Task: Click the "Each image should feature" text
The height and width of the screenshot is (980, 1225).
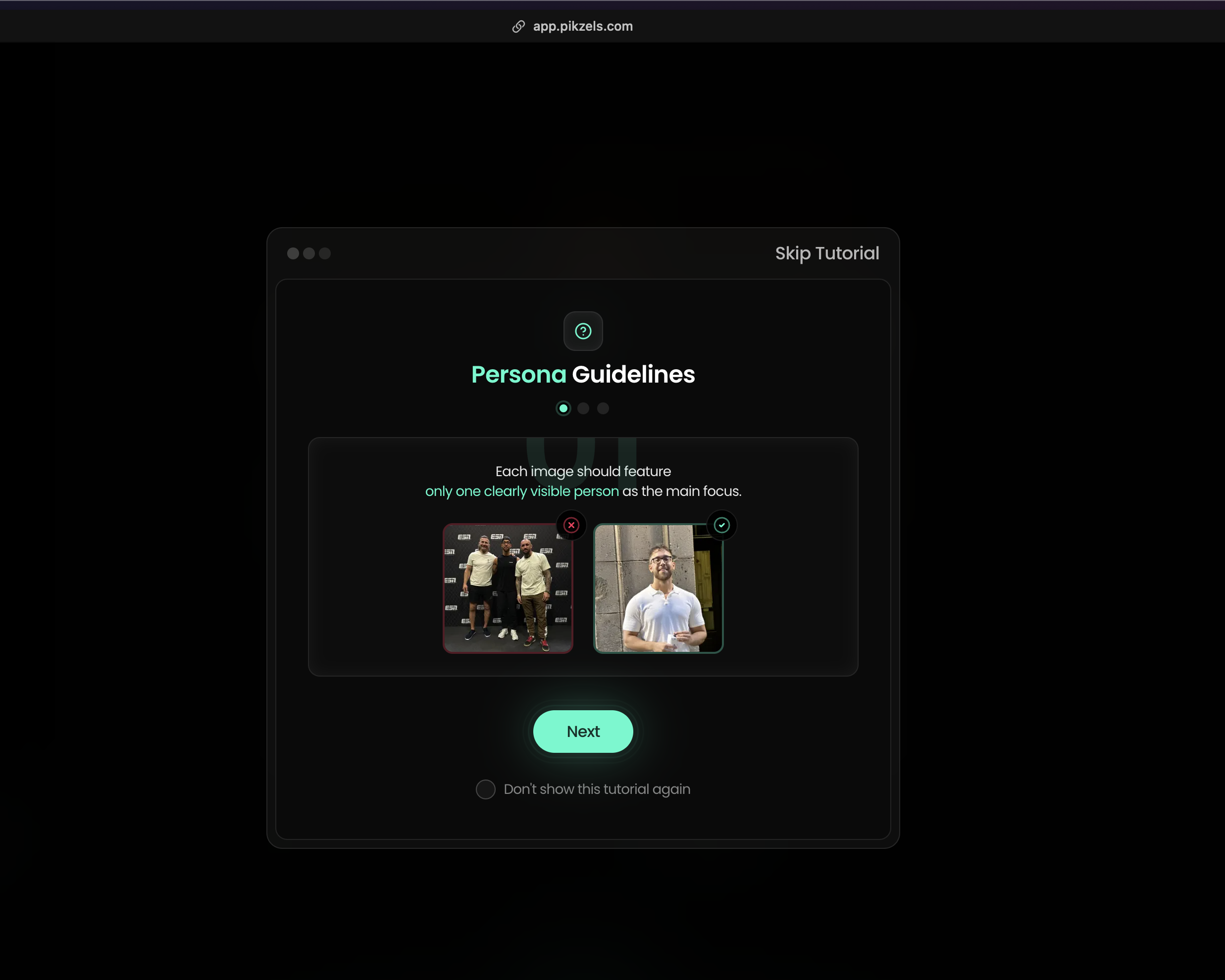Action: pyautogui.click(x=583, y=472)
